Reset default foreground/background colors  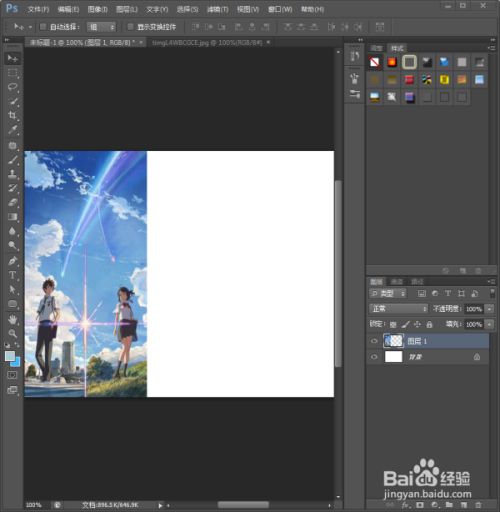(7, 346)
